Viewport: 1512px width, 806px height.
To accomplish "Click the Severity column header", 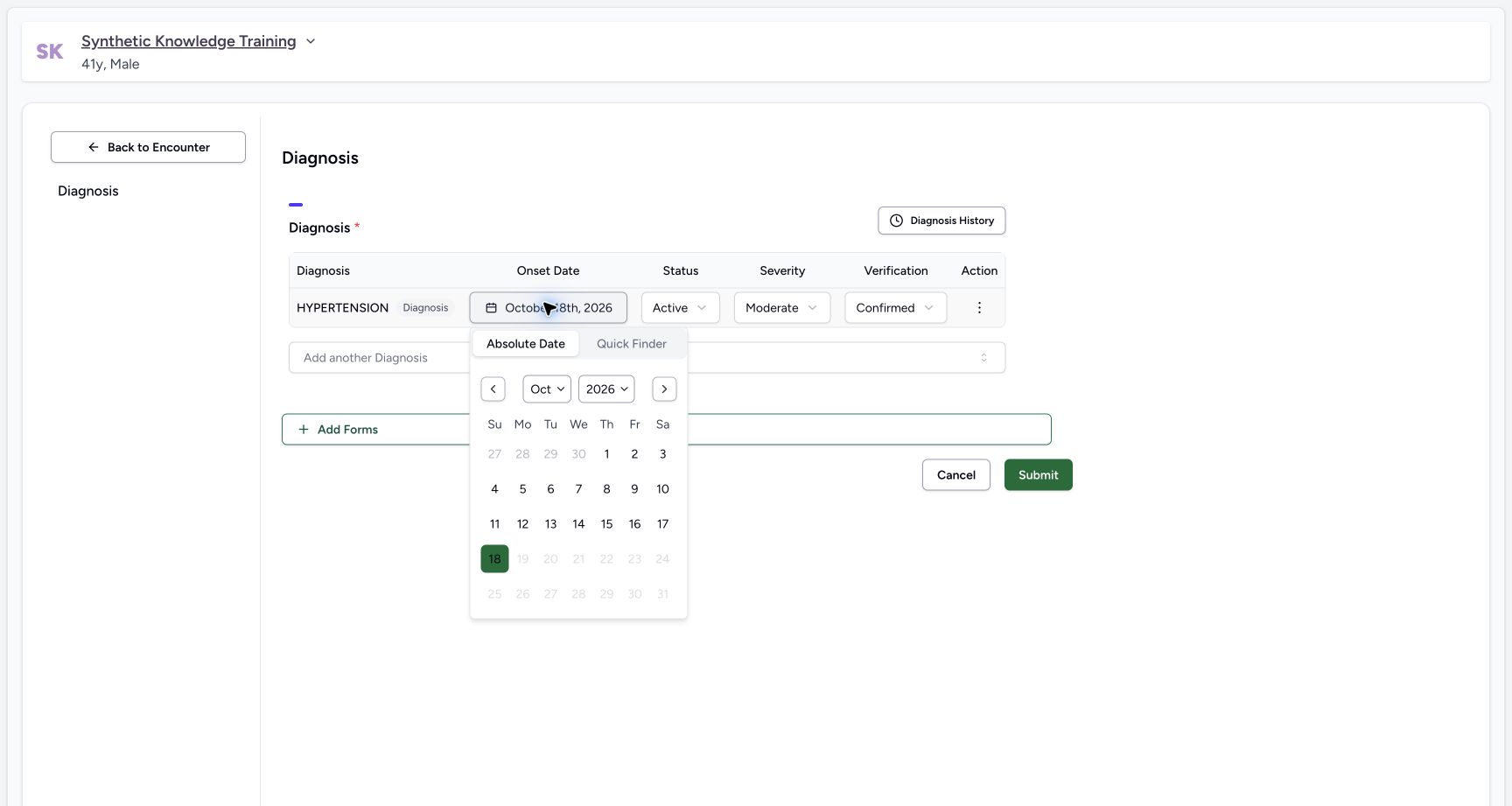I will (x=782, y=271).
